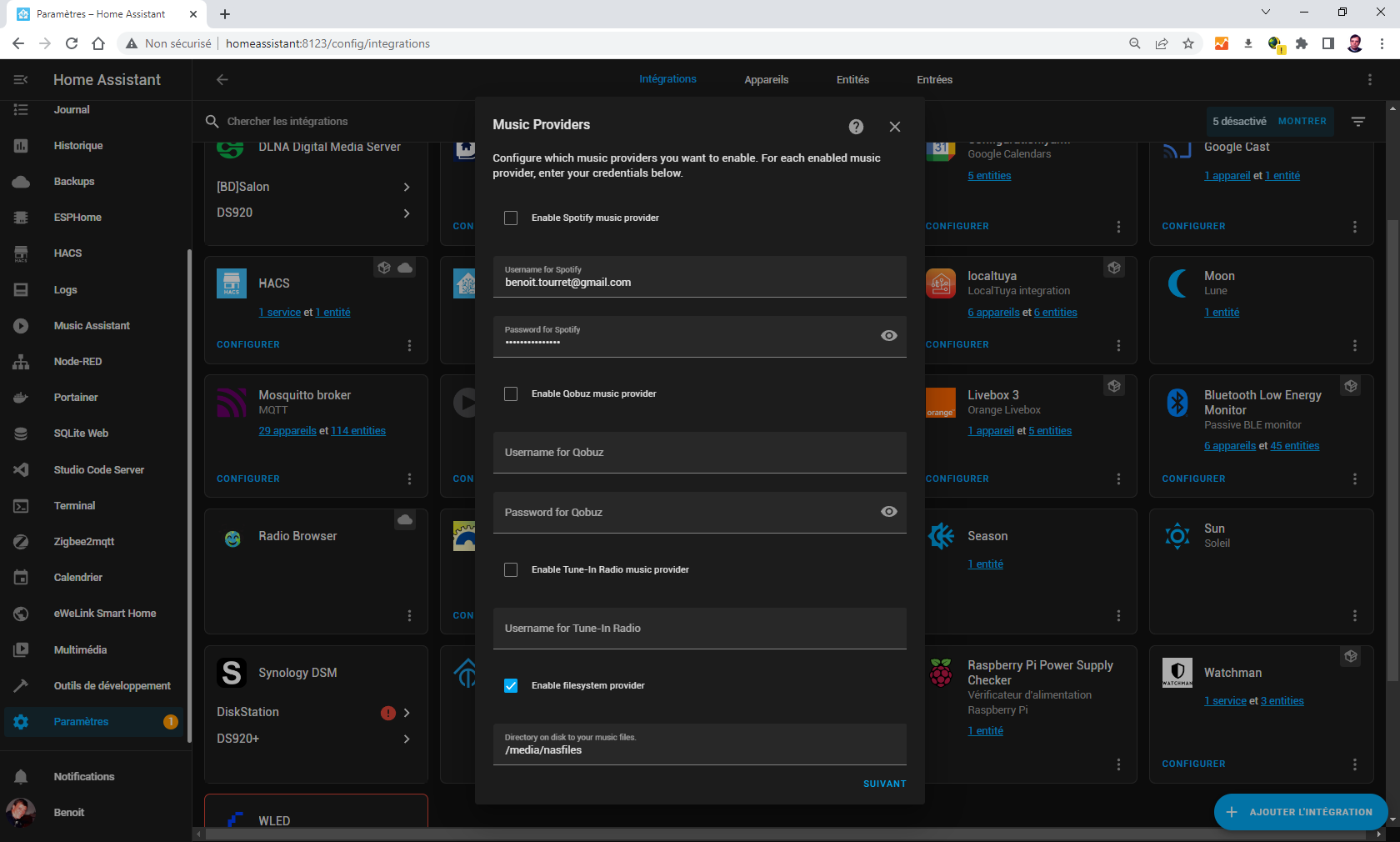Viewport: 1400px width, 842px height.
Task: Open Mosquitto broker card three-dot menu
Action: pyautogui.click(x=409, y=479)
